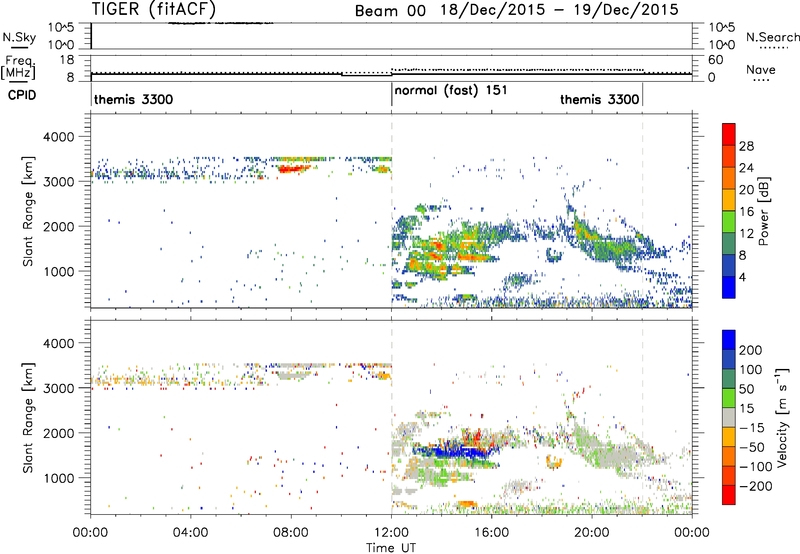Click the blue bottom of the power colorbar

[x=729, y=287]
